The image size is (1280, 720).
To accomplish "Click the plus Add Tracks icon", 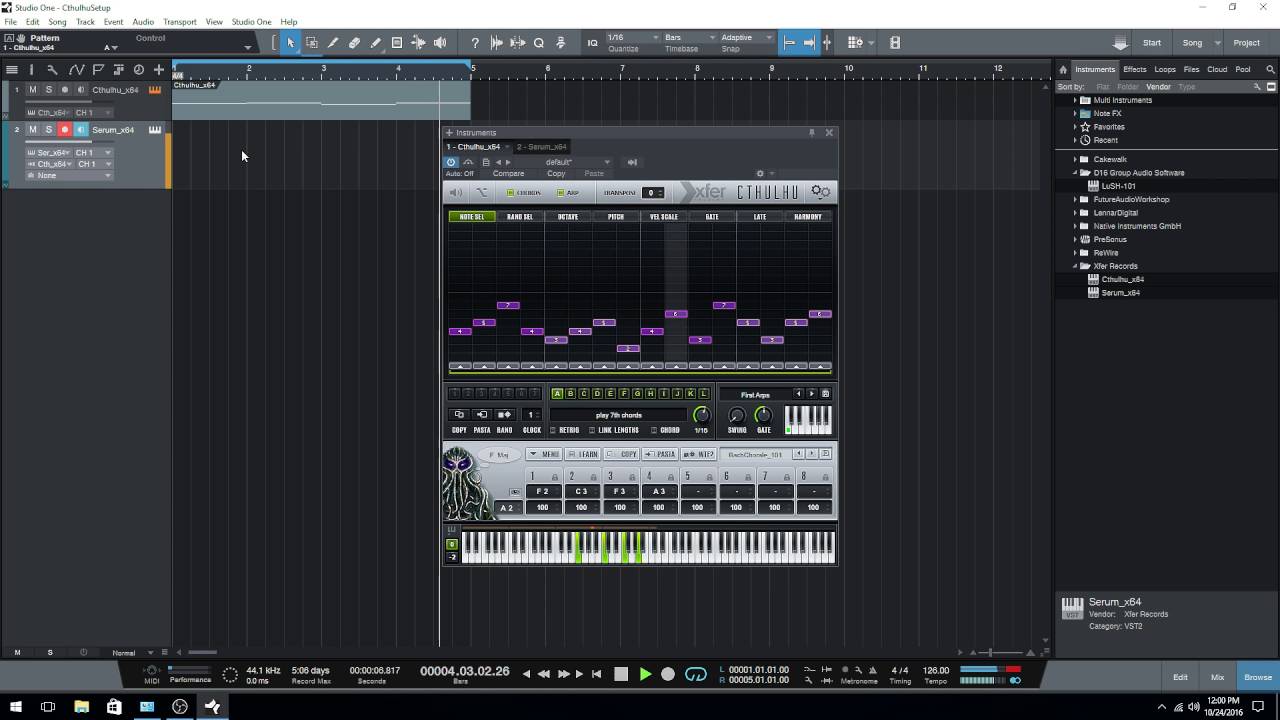I will (158, 69).
